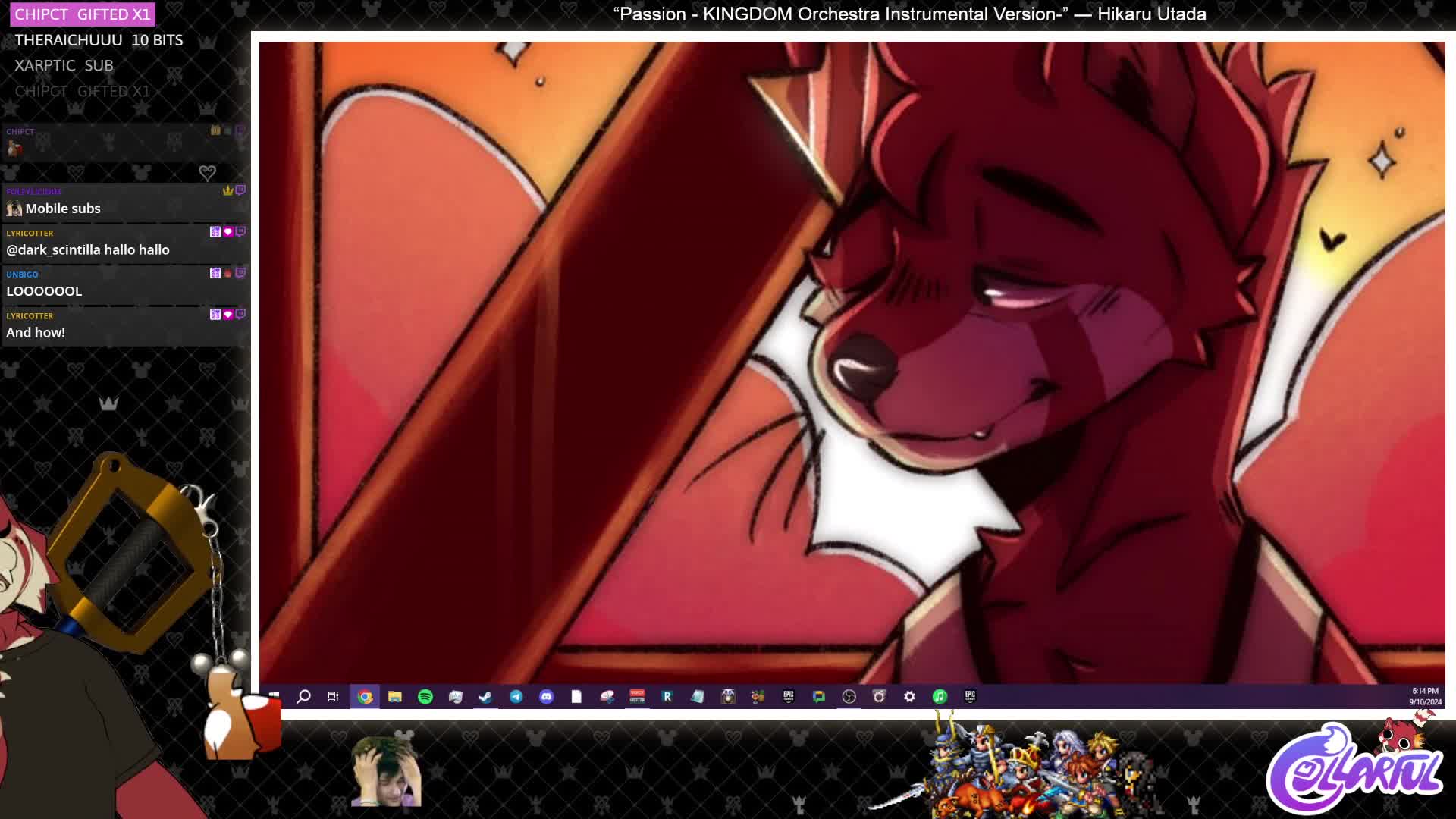Click the Passion song title at top
Screen dimensions: 1456x819
tap(909, 14)
